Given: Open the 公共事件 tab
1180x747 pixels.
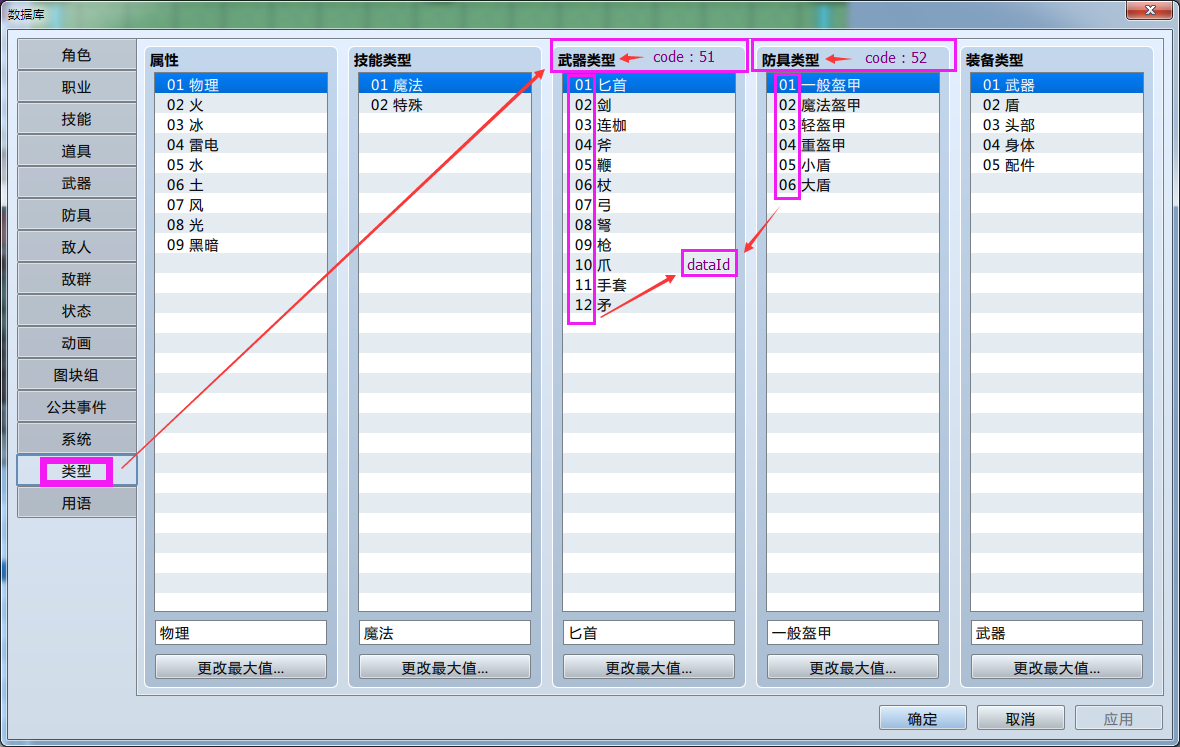Looking at the screenshot, I should click(76, 407).
